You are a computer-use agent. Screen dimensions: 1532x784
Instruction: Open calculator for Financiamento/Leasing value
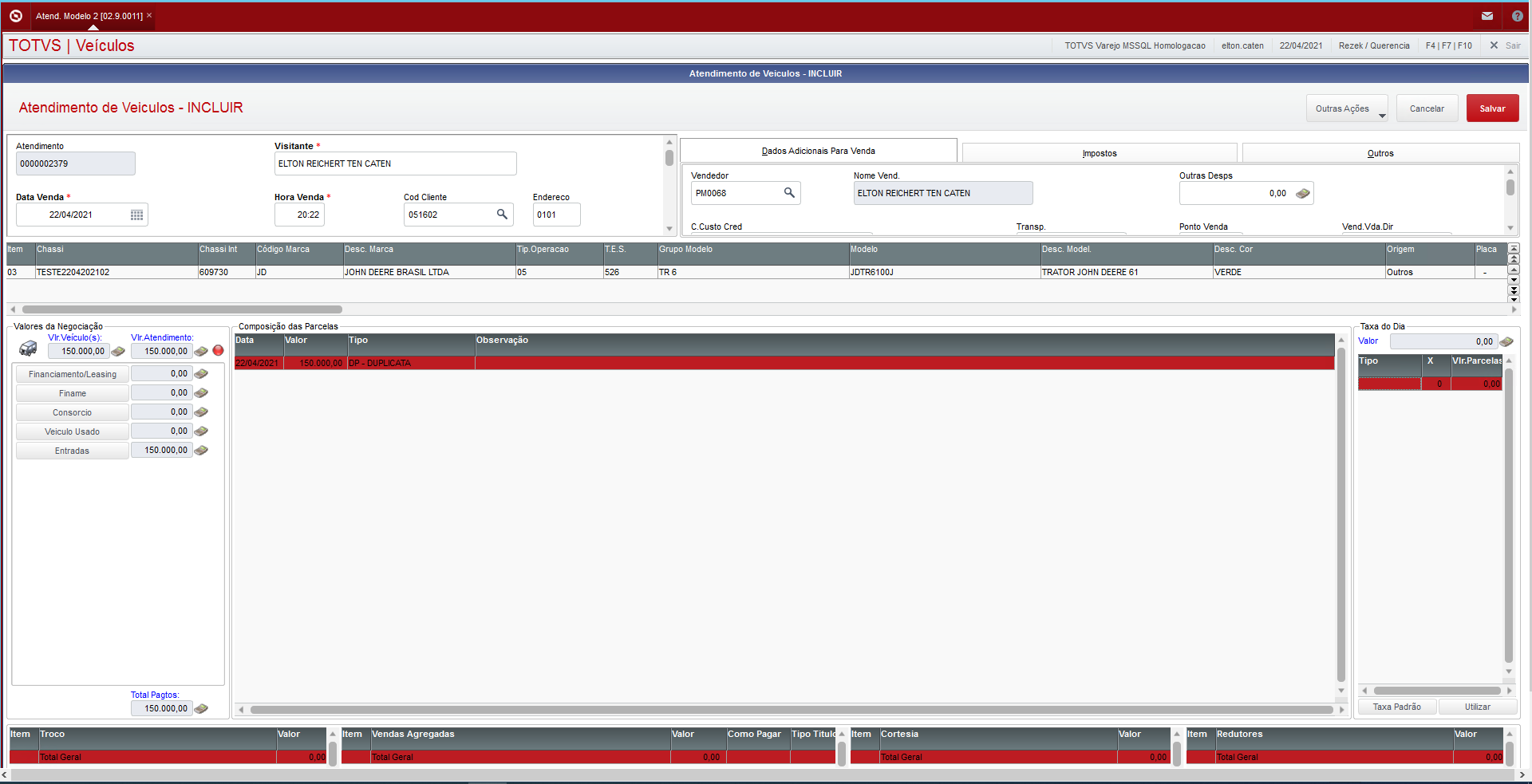pyautogui.click(x=201, y=373)
